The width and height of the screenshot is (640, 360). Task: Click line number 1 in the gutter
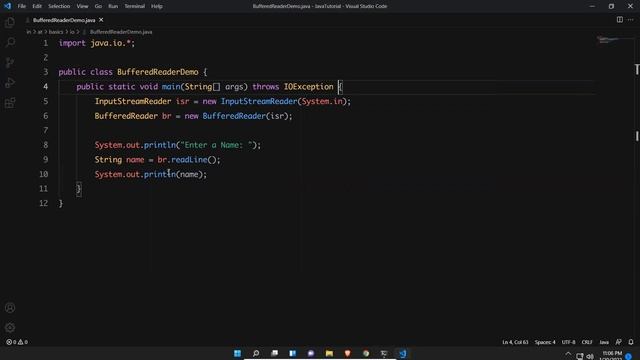tap(45, 43)
